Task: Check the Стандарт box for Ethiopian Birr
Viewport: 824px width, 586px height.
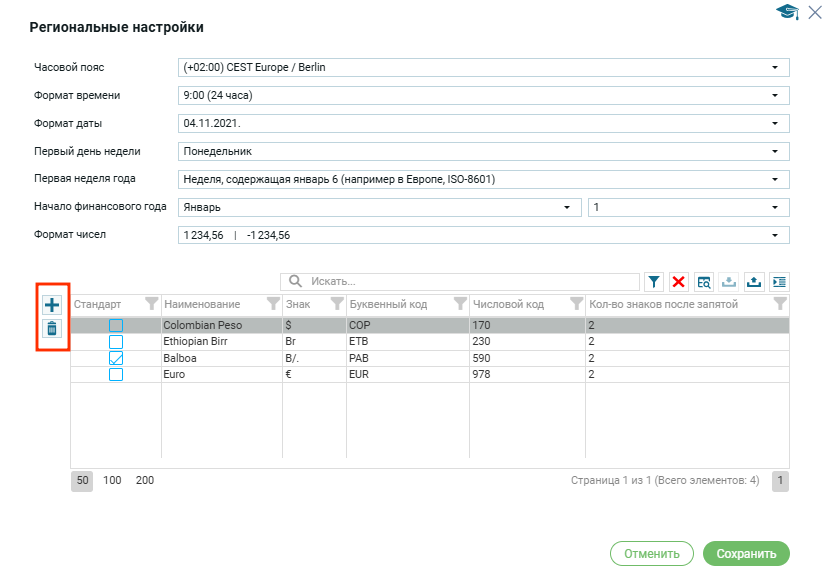Action: (116, 341)
